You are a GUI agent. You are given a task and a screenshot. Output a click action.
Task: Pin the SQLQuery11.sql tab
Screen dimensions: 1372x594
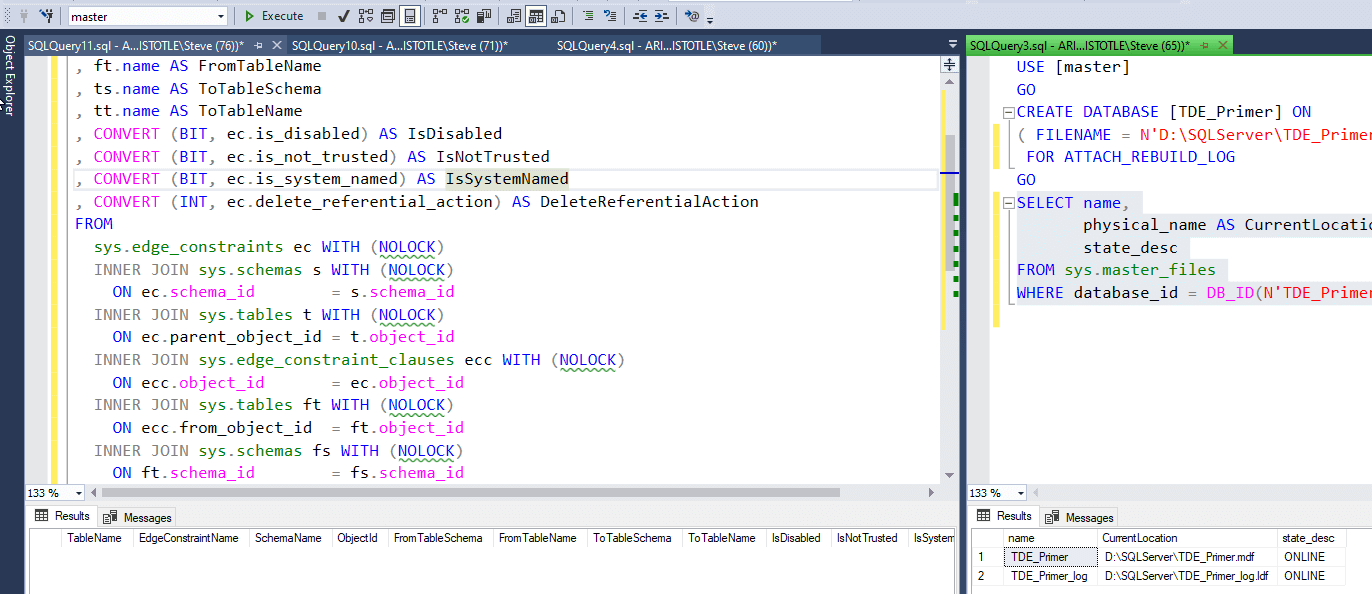click(259, 45)
